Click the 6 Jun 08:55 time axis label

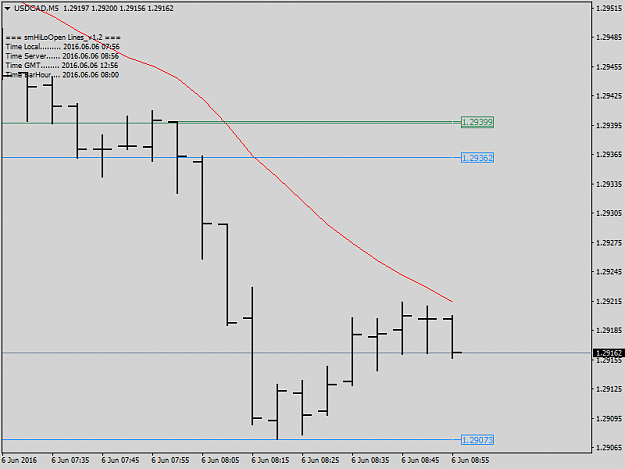click(x=470, y=460)
